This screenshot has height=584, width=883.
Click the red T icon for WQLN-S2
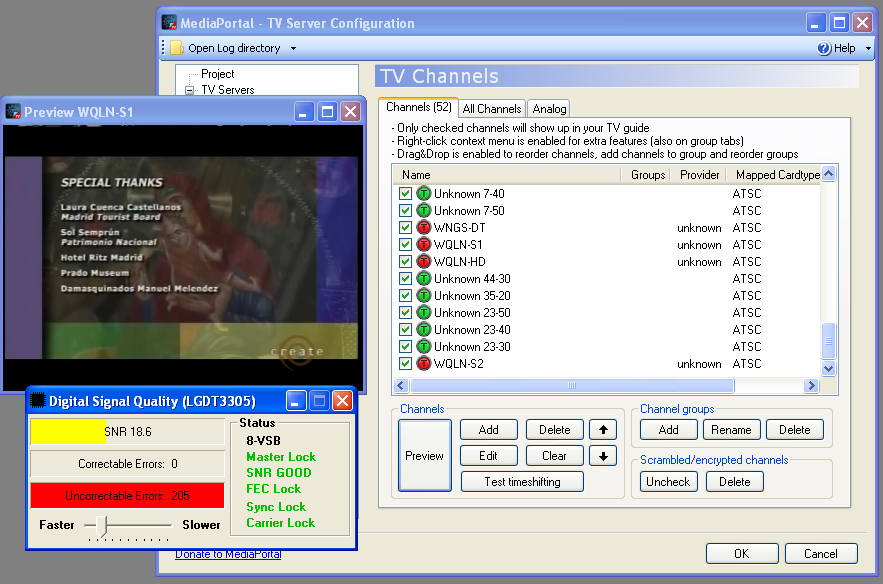(x=423, y=363)
